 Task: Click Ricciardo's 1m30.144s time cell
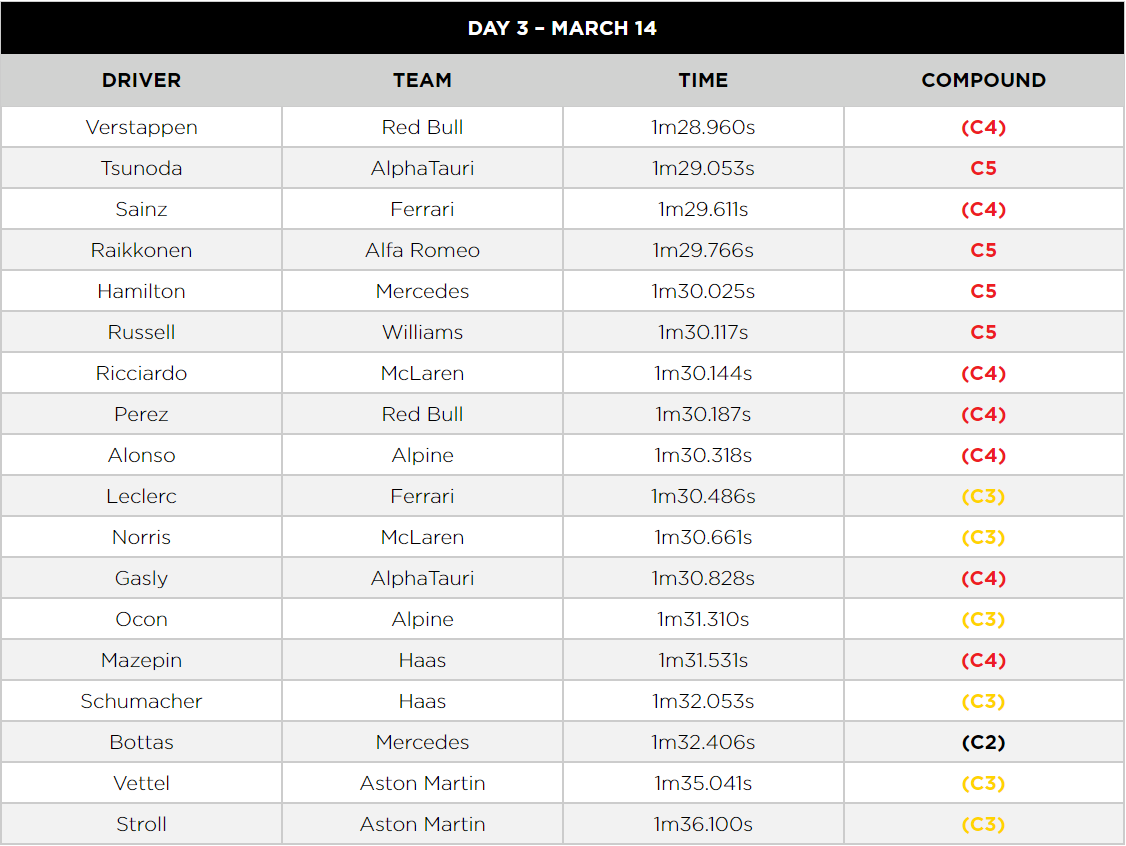pyautogui.click(x=703, y=373)
